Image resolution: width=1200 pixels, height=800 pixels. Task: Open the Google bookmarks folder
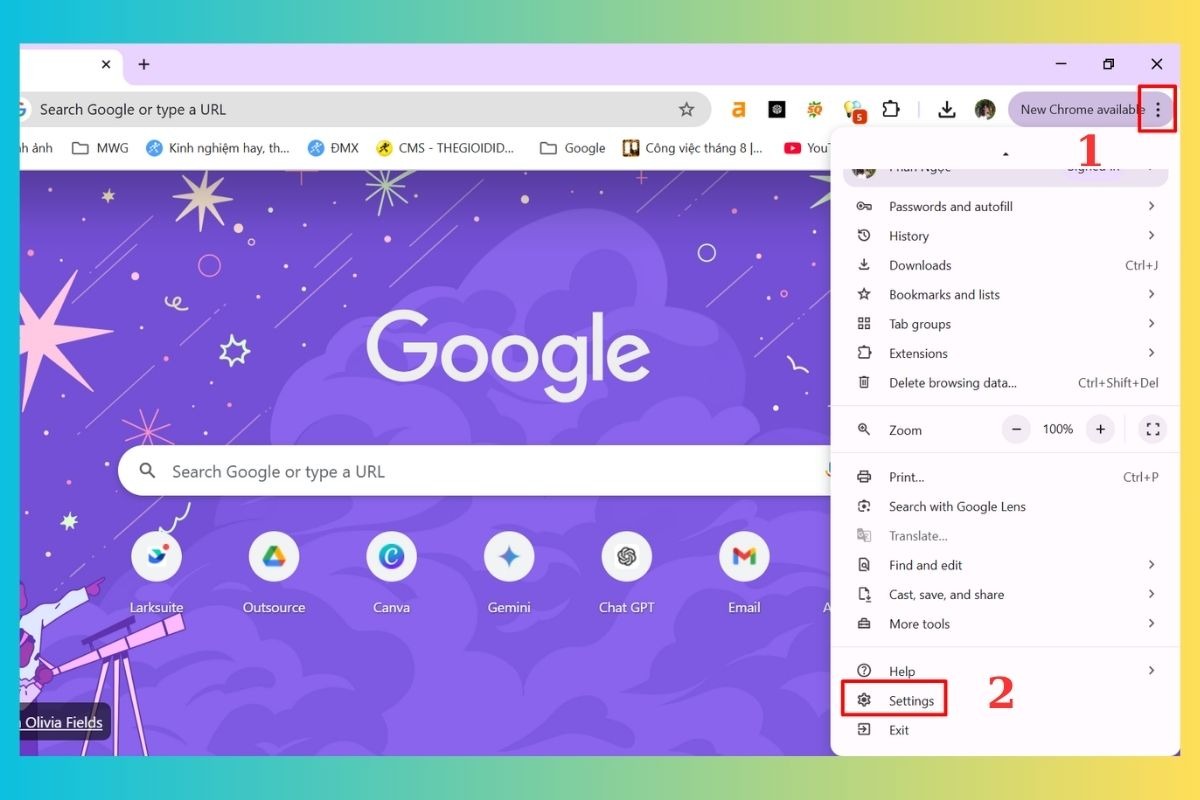(x=572, y=148)
